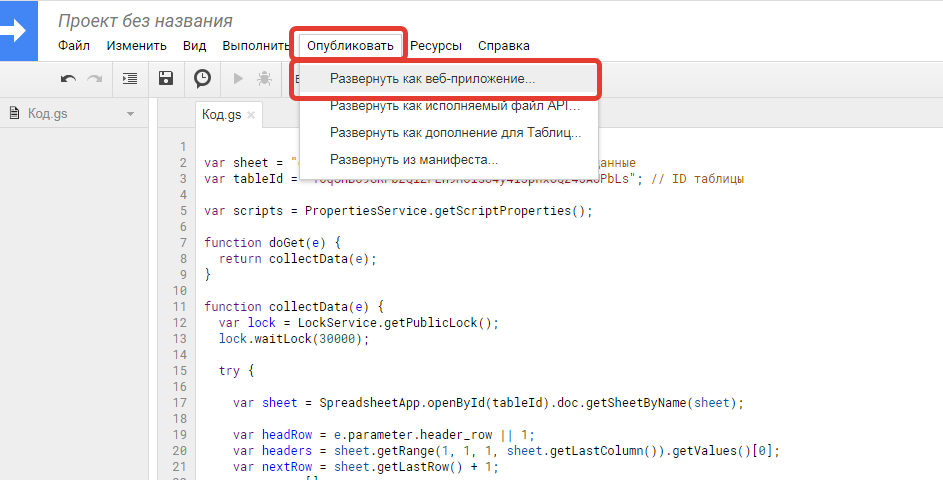Click the Apps Script blue arrow logo
The width and height of the screenshot is (943, 480).
coord(18,30)
